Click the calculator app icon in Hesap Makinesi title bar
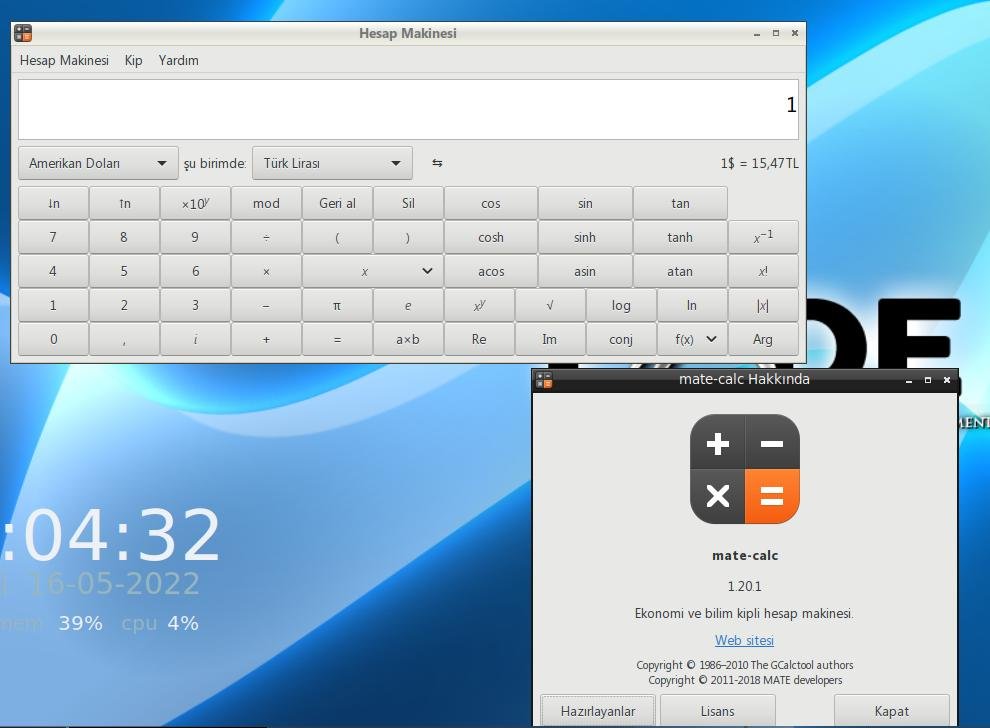 tap(23, 33)
